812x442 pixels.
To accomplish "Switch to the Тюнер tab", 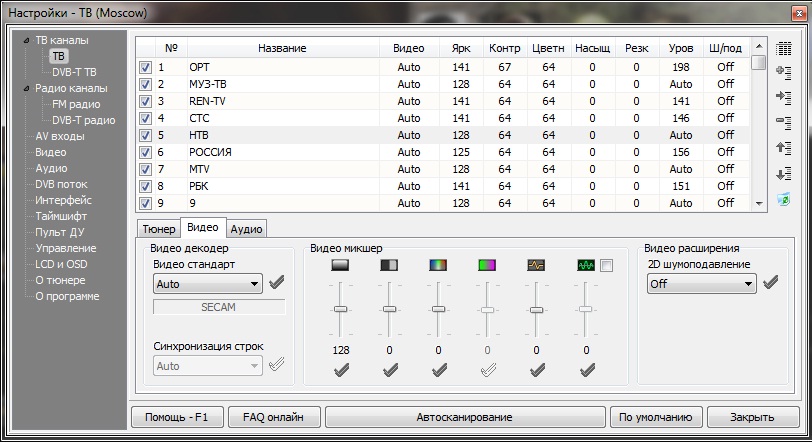I will [156, 229].
